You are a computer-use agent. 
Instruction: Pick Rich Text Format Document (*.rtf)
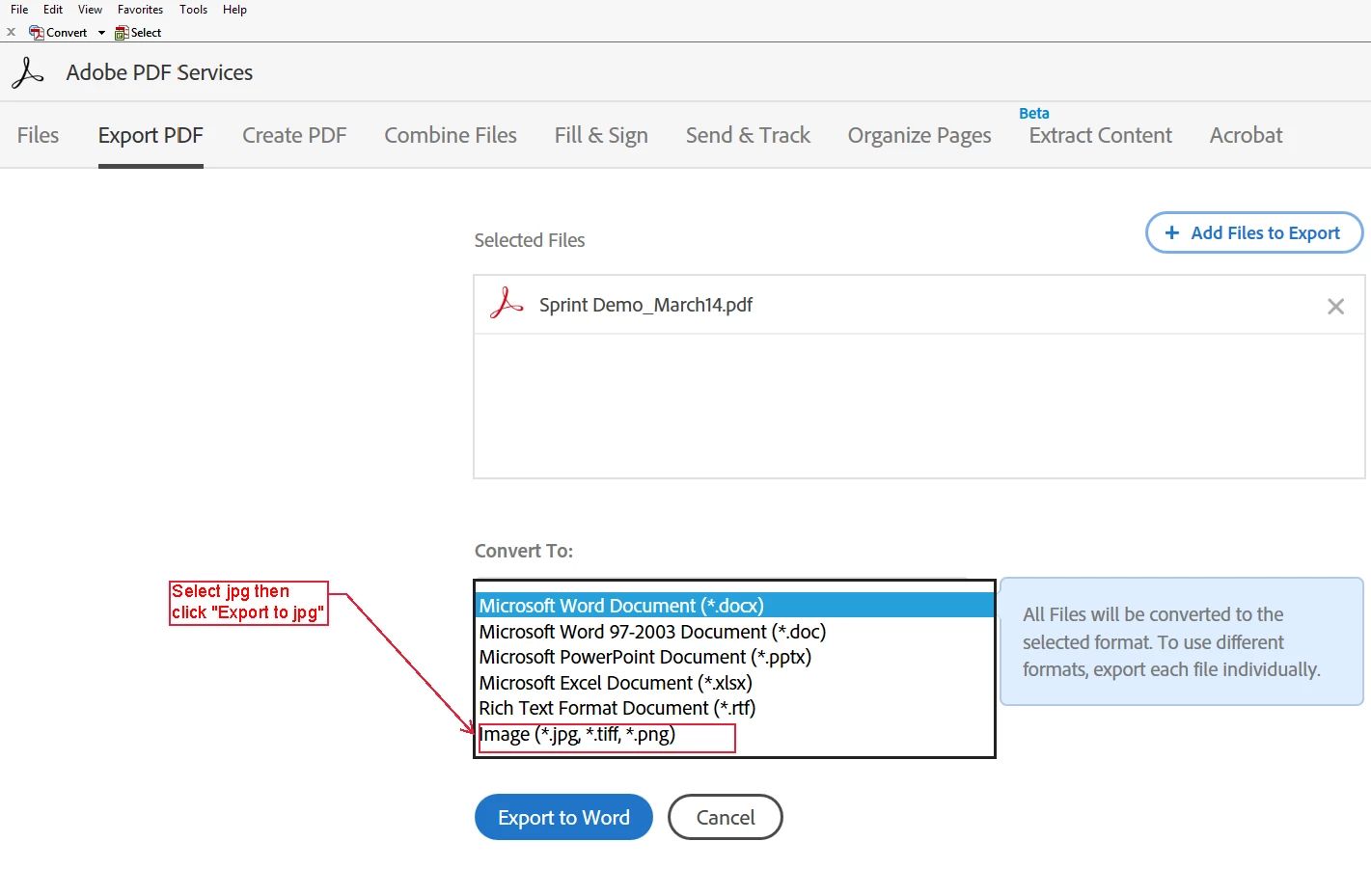[x=735, y=708]
